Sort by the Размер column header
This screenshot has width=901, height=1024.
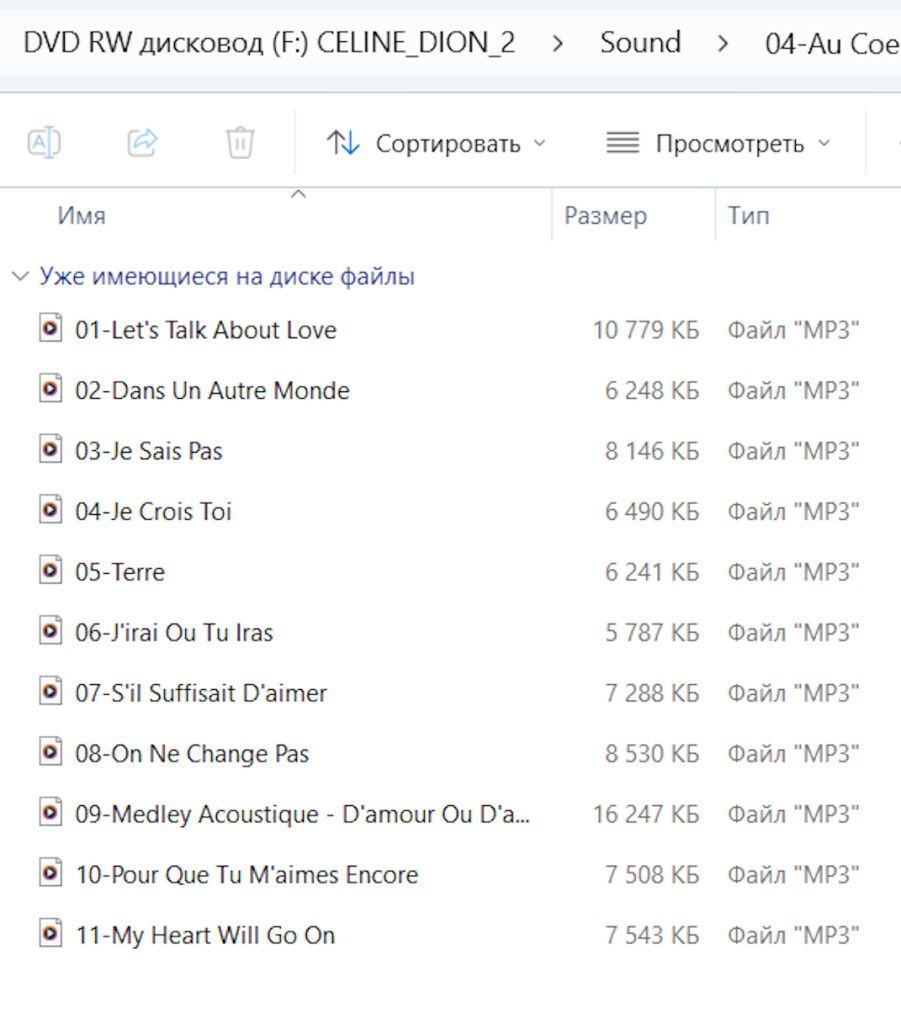point(605,216)
